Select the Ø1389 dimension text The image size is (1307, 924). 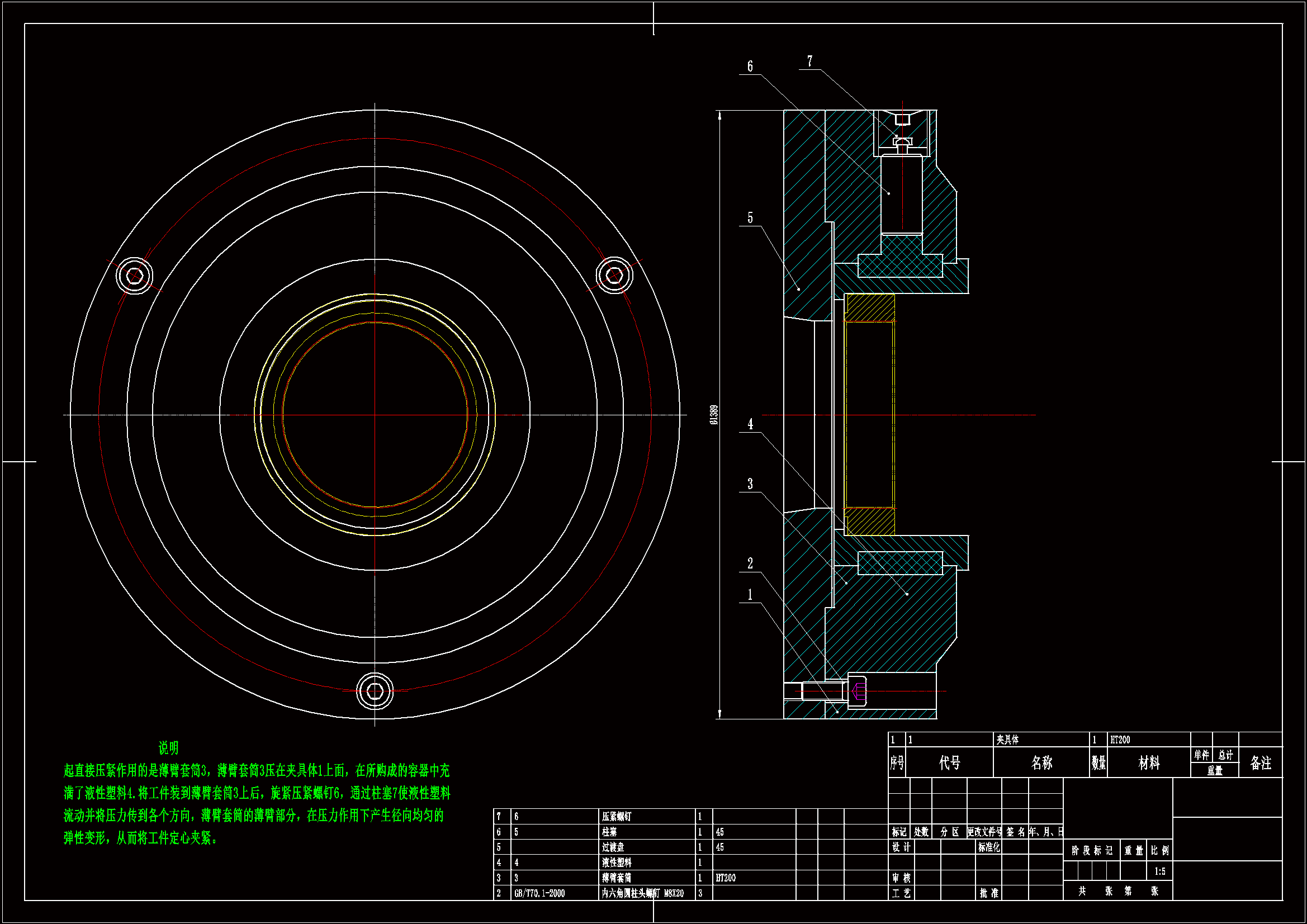[x=714, y=415]
